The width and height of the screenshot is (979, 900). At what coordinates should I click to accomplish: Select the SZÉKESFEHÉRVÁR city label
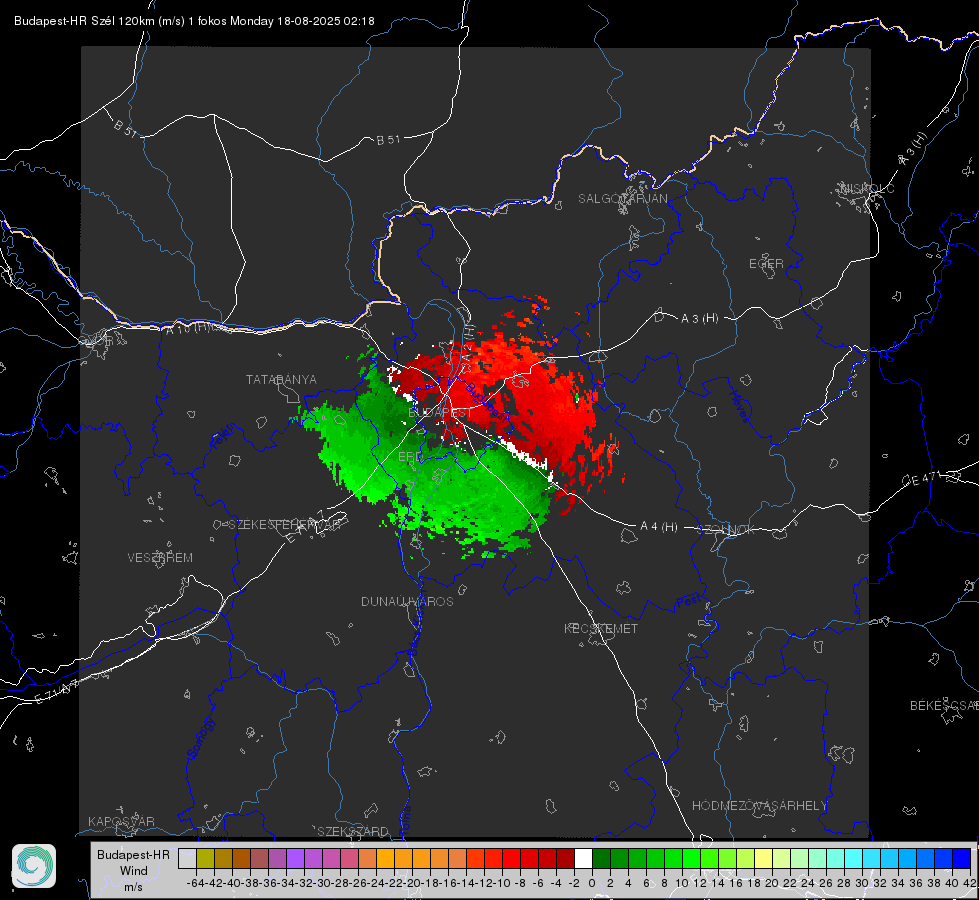(x=284, y=525)
